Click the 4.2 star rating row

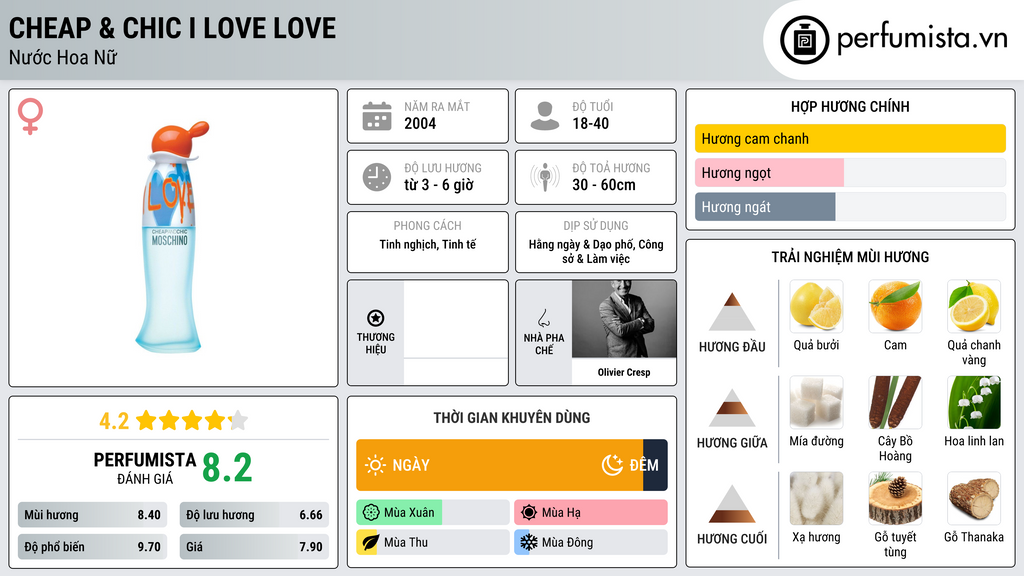coord(173,421)
